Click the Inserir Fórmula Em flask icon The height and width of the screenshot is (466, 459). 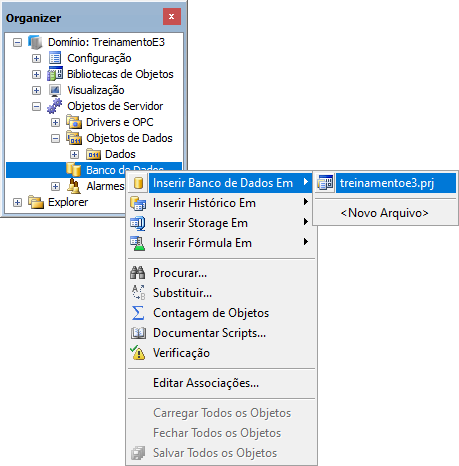click(x=138, y=243)
